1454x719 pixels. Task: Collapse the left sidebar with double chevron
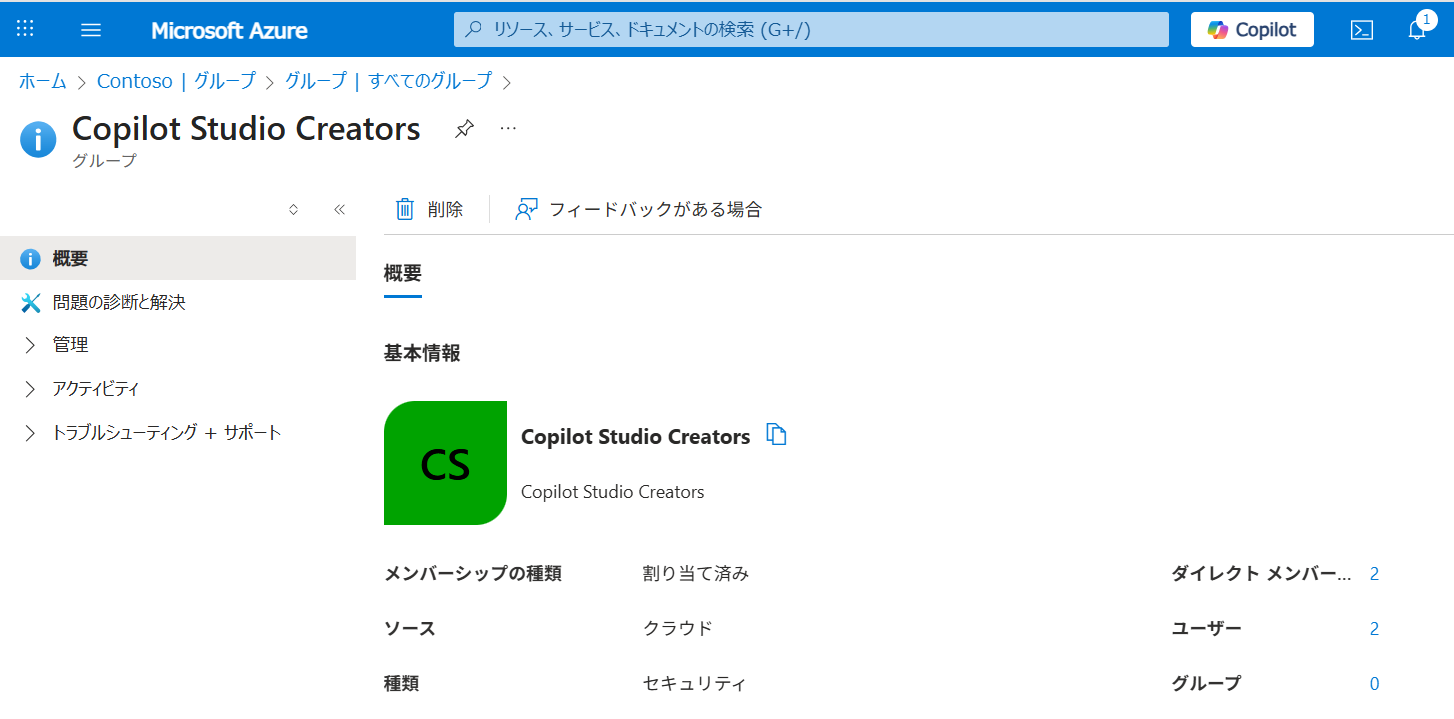tap(339, 209)
